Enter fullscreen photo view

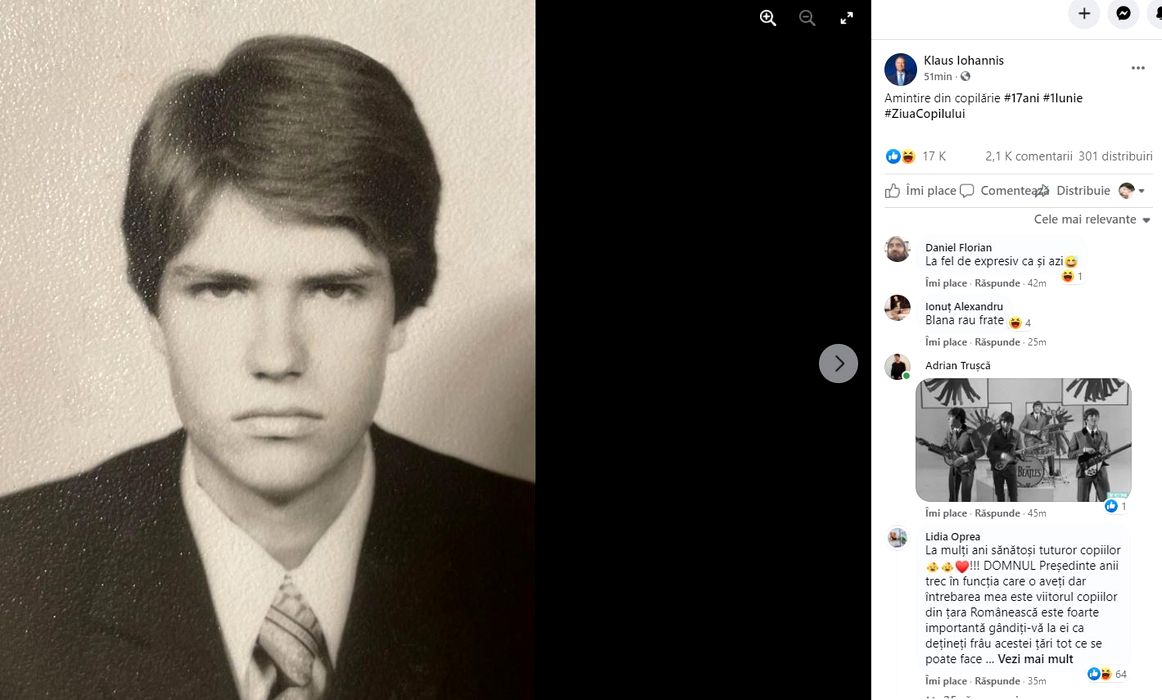847,18
